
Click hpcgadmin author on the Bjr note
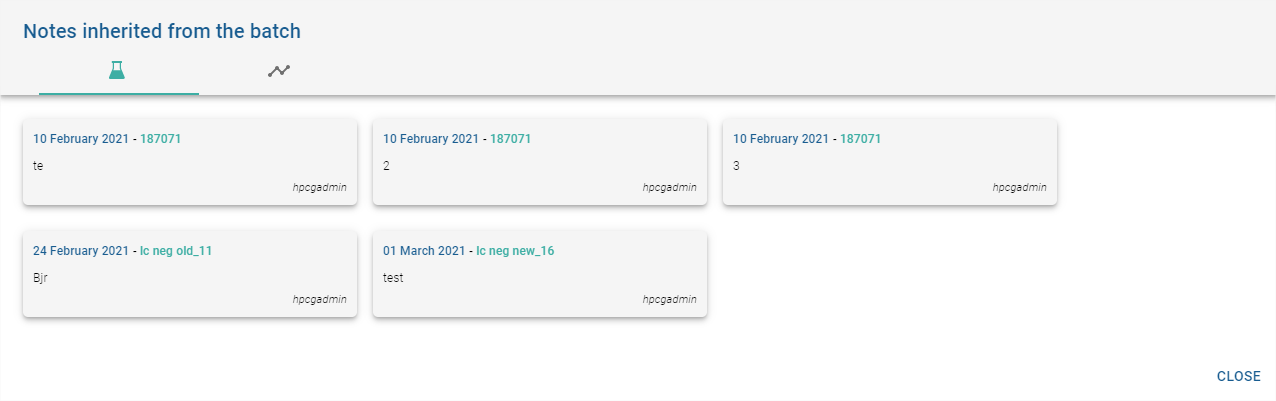(x=319, y=299)
